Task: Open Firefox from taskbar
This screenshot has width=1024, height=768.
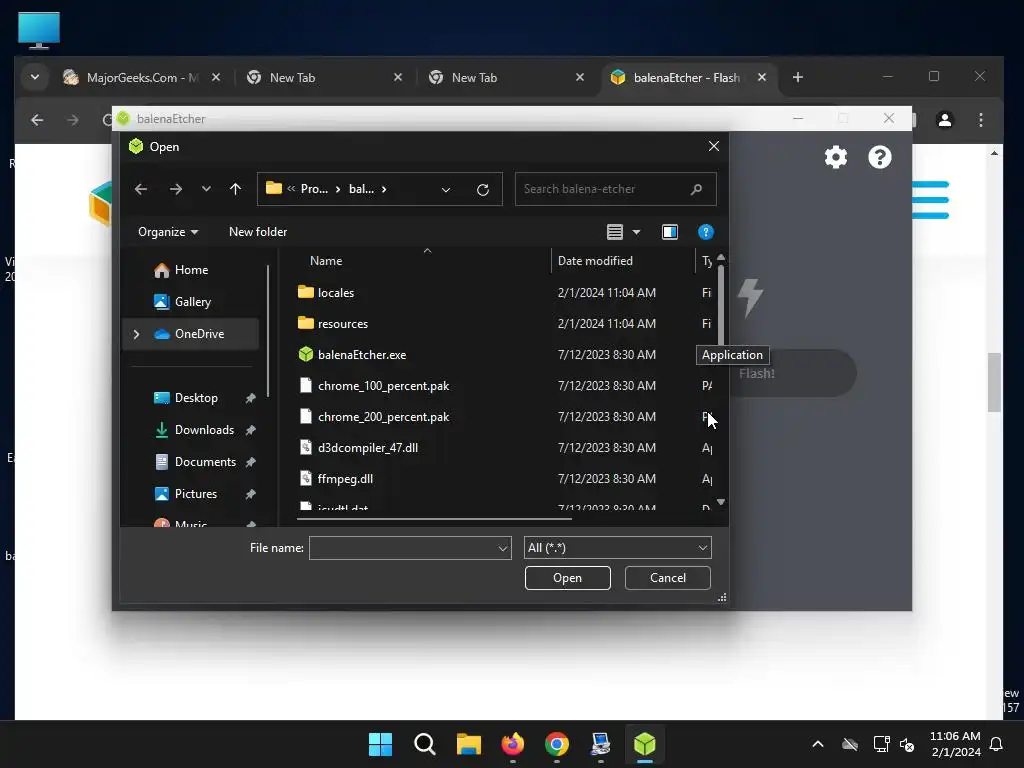Action: [x=513, y=744]
